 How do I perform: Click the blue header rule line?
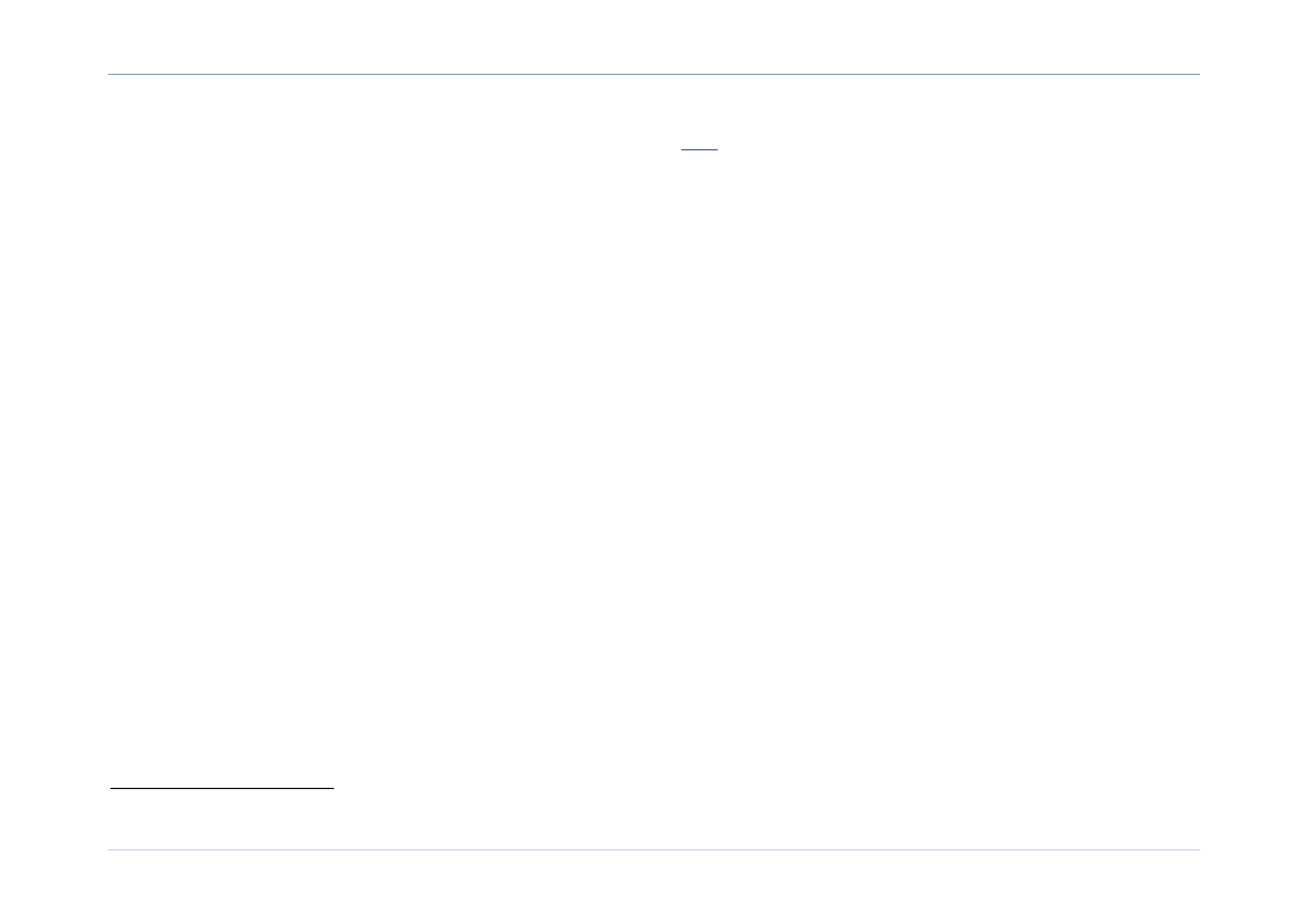653,74
